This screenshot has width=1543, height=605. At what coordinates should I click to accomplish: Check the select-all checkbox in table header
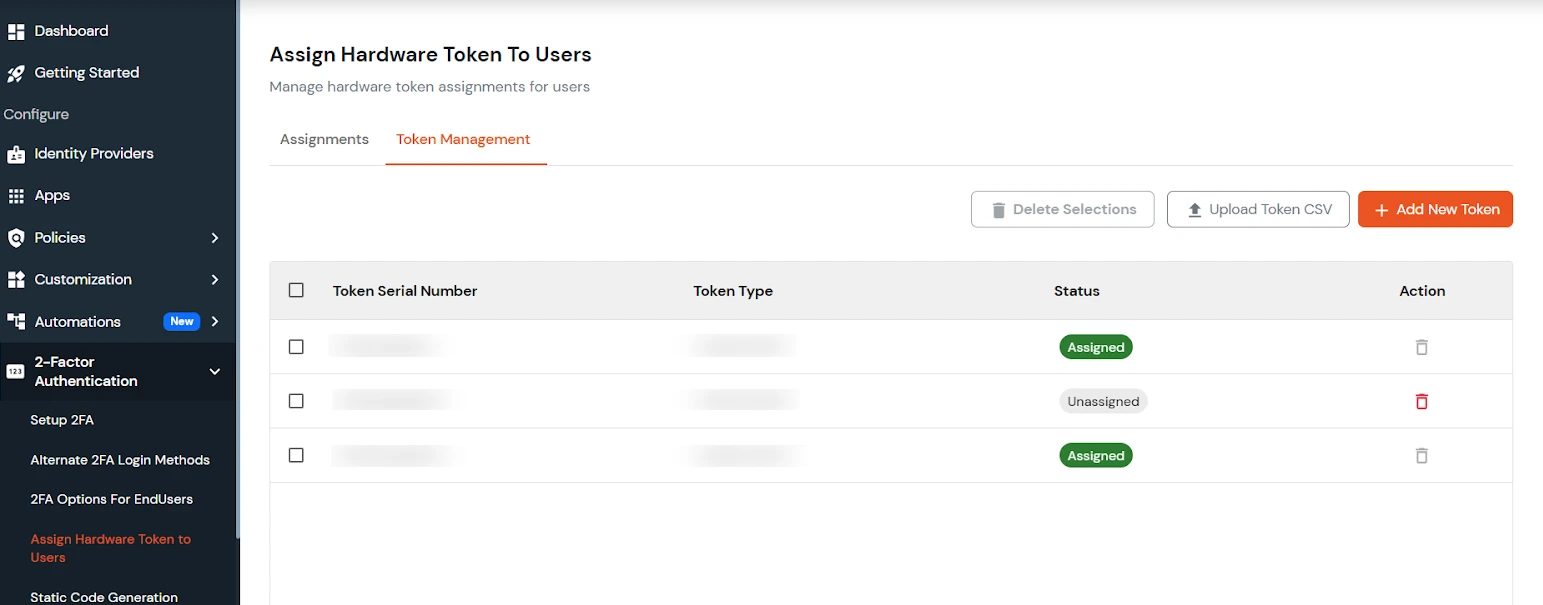click(296, 290)
